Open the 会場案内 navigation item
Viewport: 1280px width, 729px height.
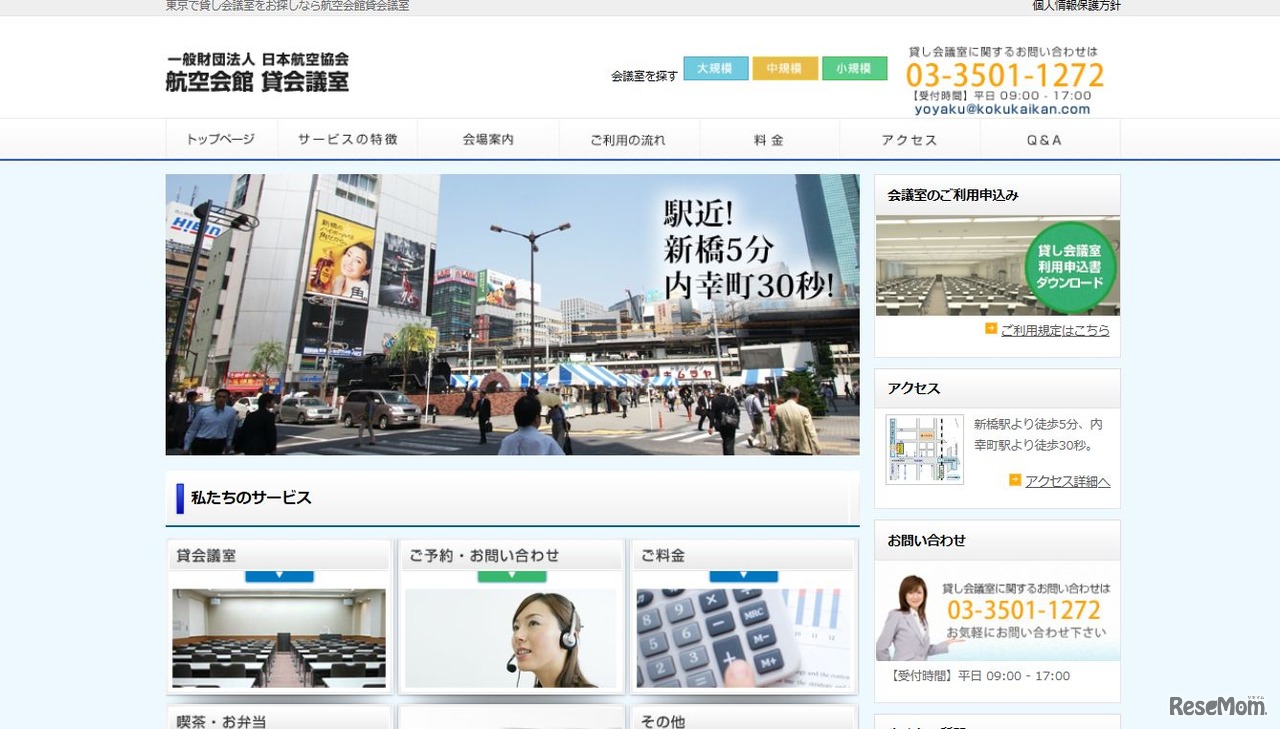tap(488, 140)
